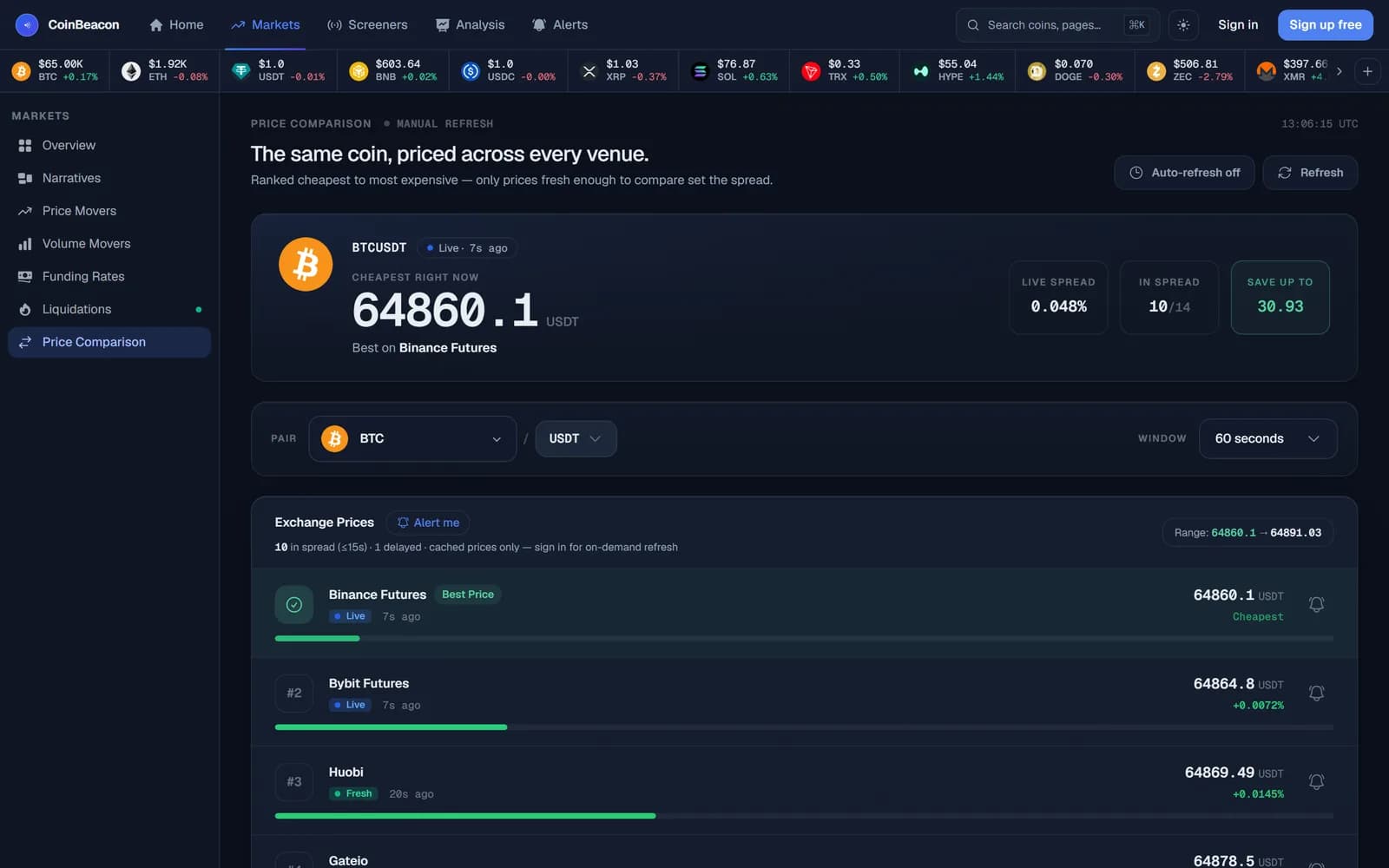Click the Bybit Futures spread progress bar

coord(804,727)
